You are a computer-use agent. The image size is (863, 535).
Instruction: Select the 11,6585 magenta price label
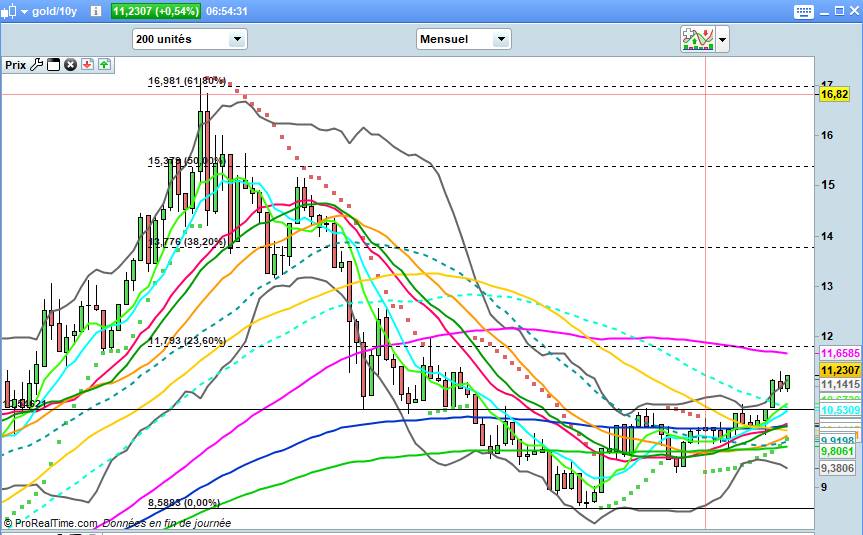point(838,354)
